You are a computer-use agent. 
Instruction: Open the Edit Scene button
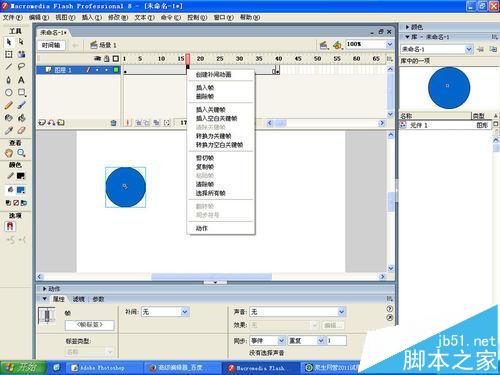(323, 45)
